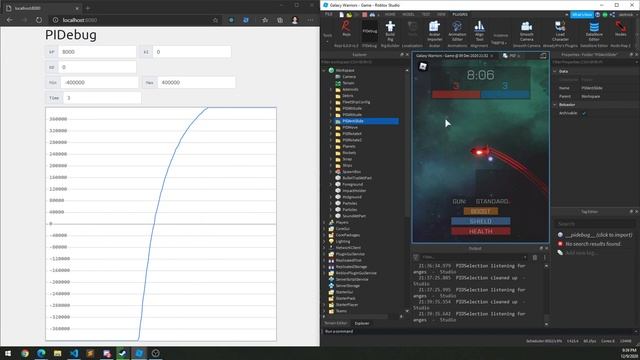Switch to the MODEL ribbon tab
The width and height of the screenshot is (640, 360).
[408, 15]
